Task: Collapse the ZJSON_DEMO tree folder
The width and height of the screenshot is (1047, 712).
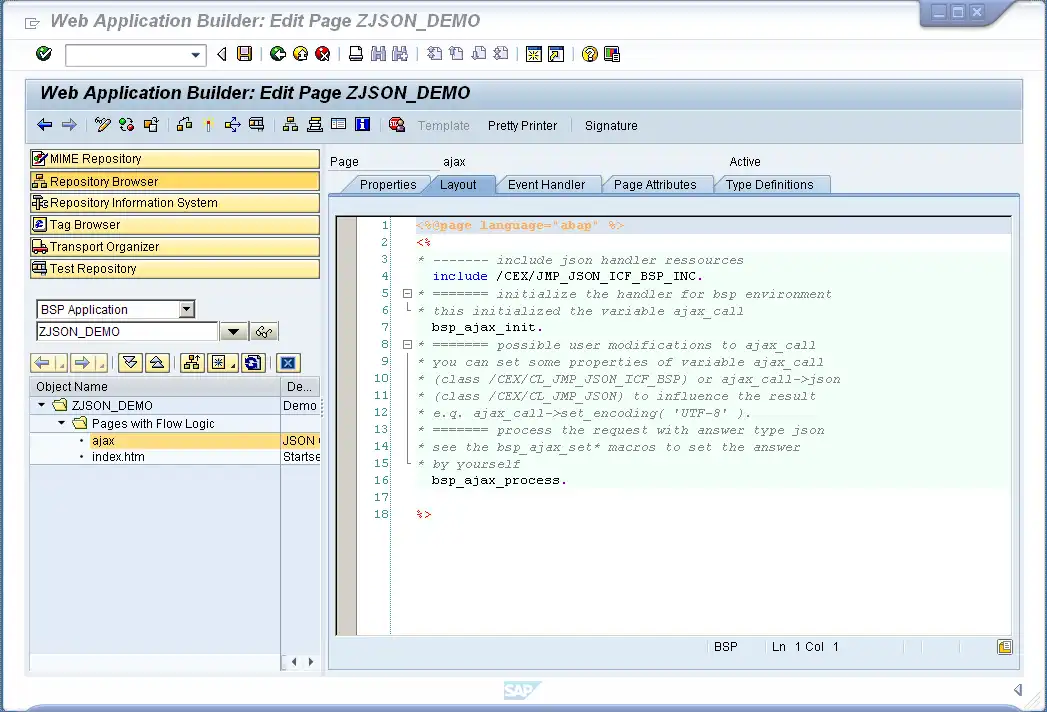Action: [42, 406]
